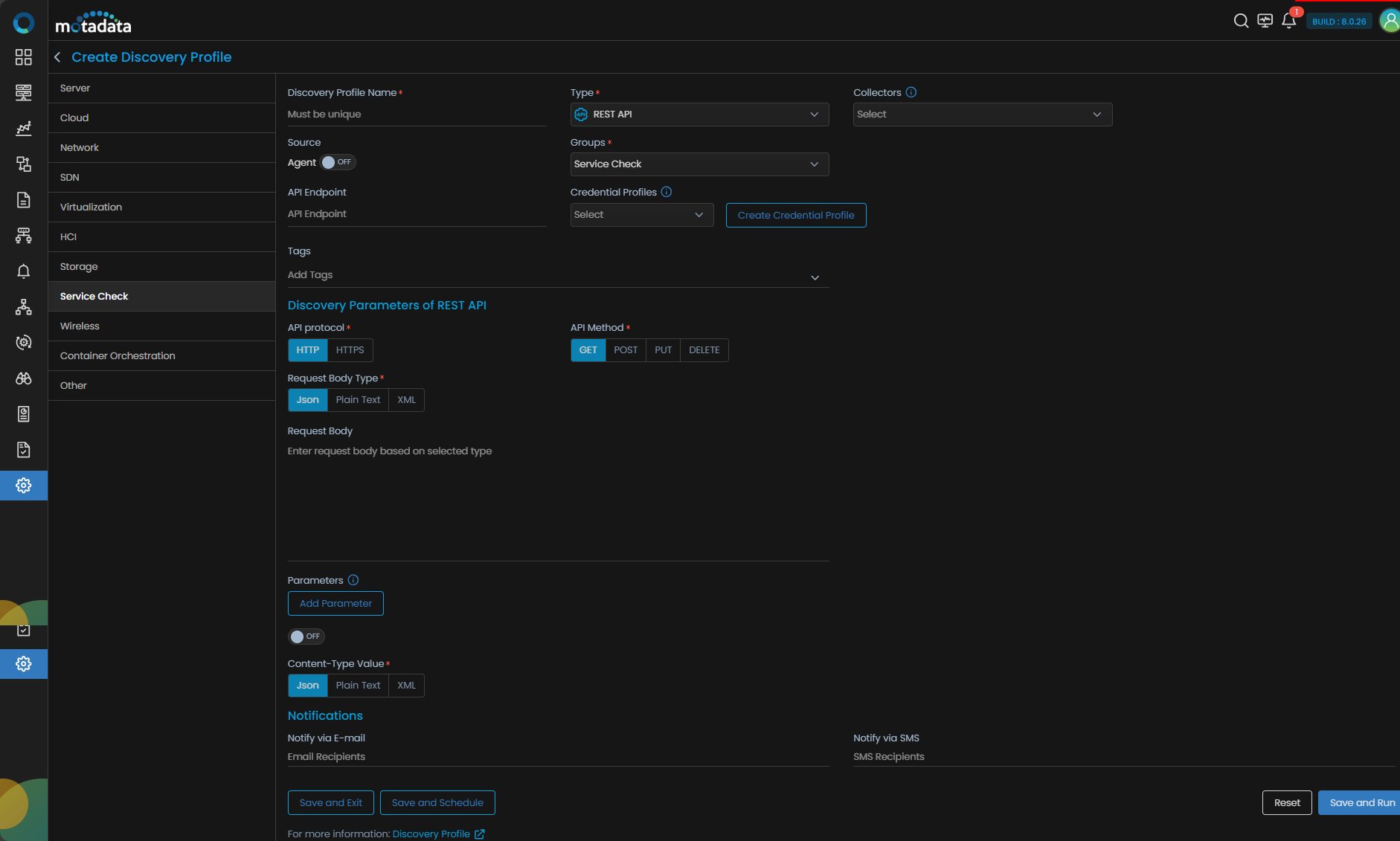Select the Virtualization category
Screen dimensions: 1400x841
pos(91,207)
